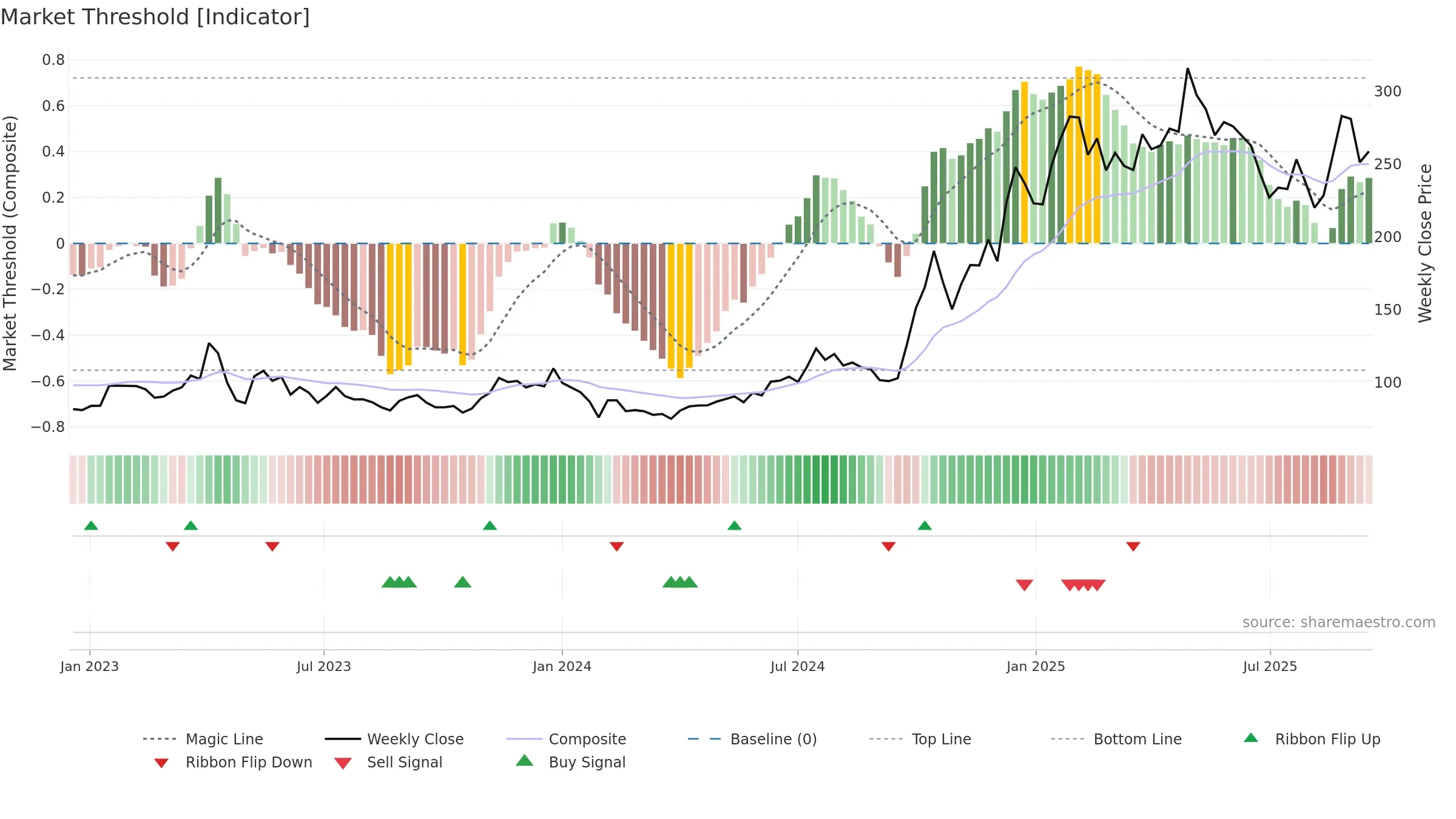1456x819 pixels.
Task: Click the −0.8 left axis tick
Action: coord(48,427)
